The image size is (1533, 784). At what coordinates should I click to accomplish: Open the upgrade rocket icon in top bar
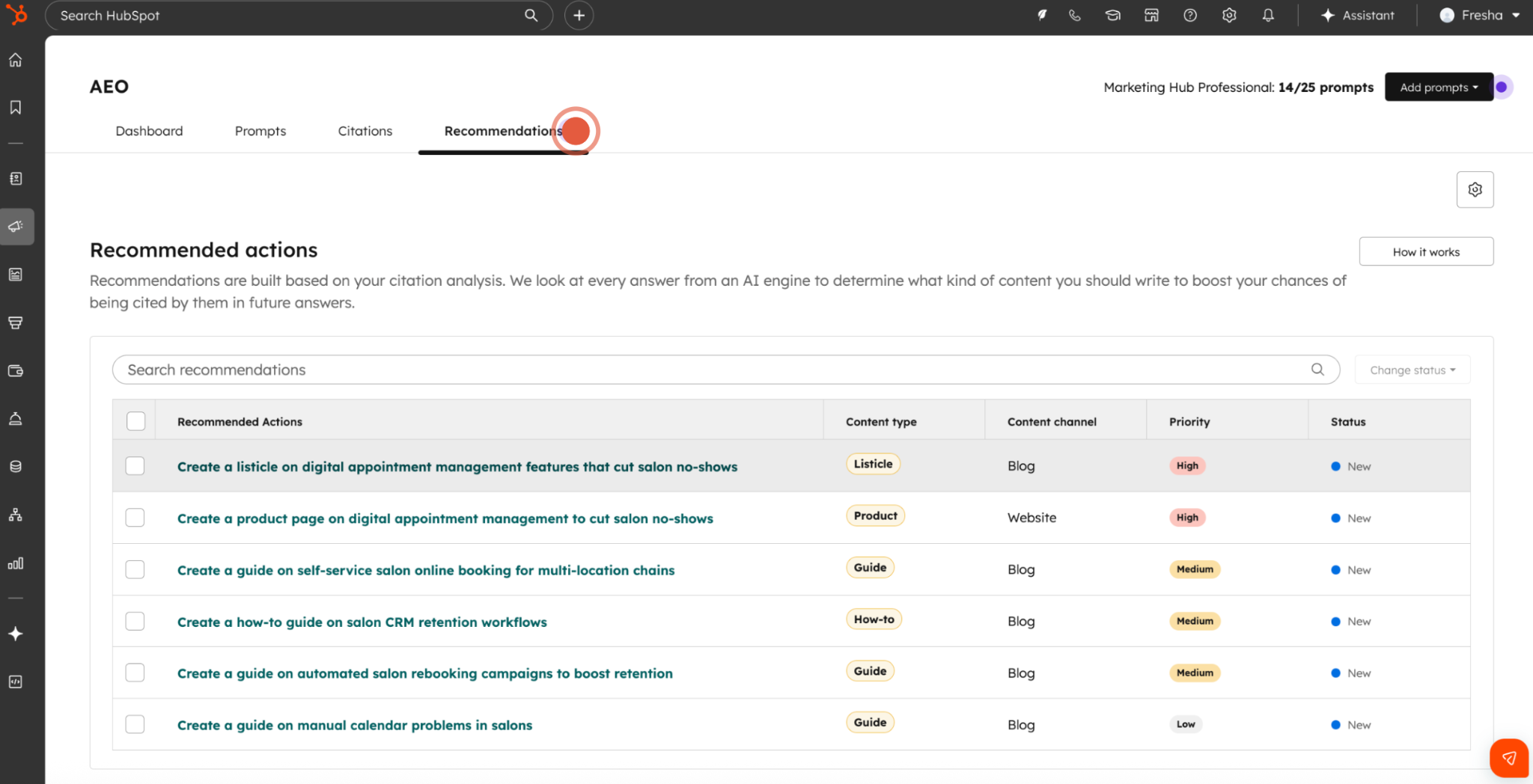click(x=1041, y=15)
